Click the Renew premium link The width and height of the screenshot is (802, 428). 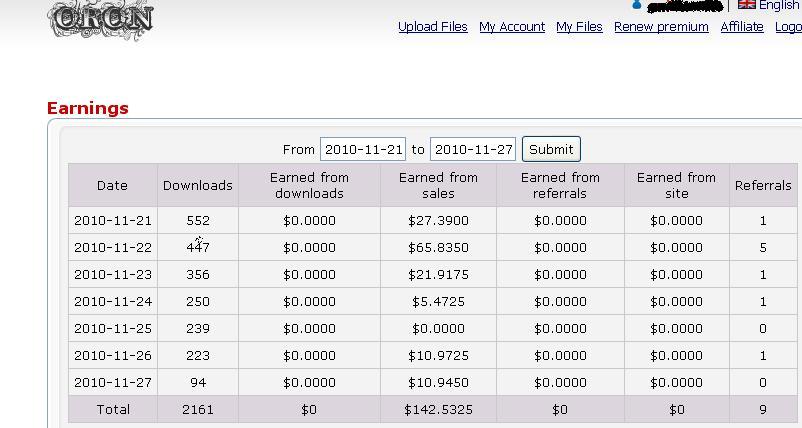(661, 27)
